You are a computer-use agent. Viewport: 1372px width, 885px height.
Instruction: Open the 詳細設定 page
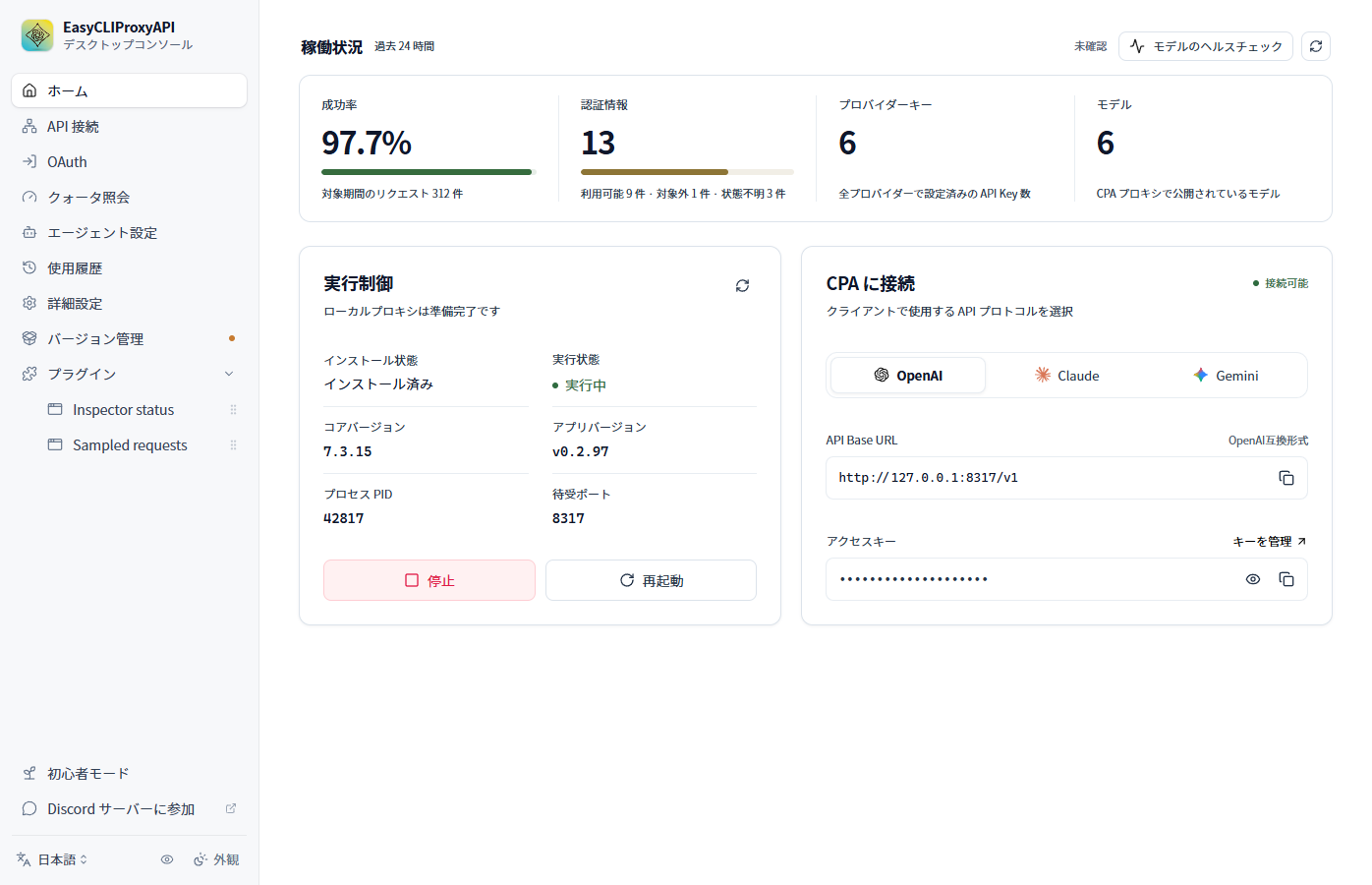click(x=129, y=303)
